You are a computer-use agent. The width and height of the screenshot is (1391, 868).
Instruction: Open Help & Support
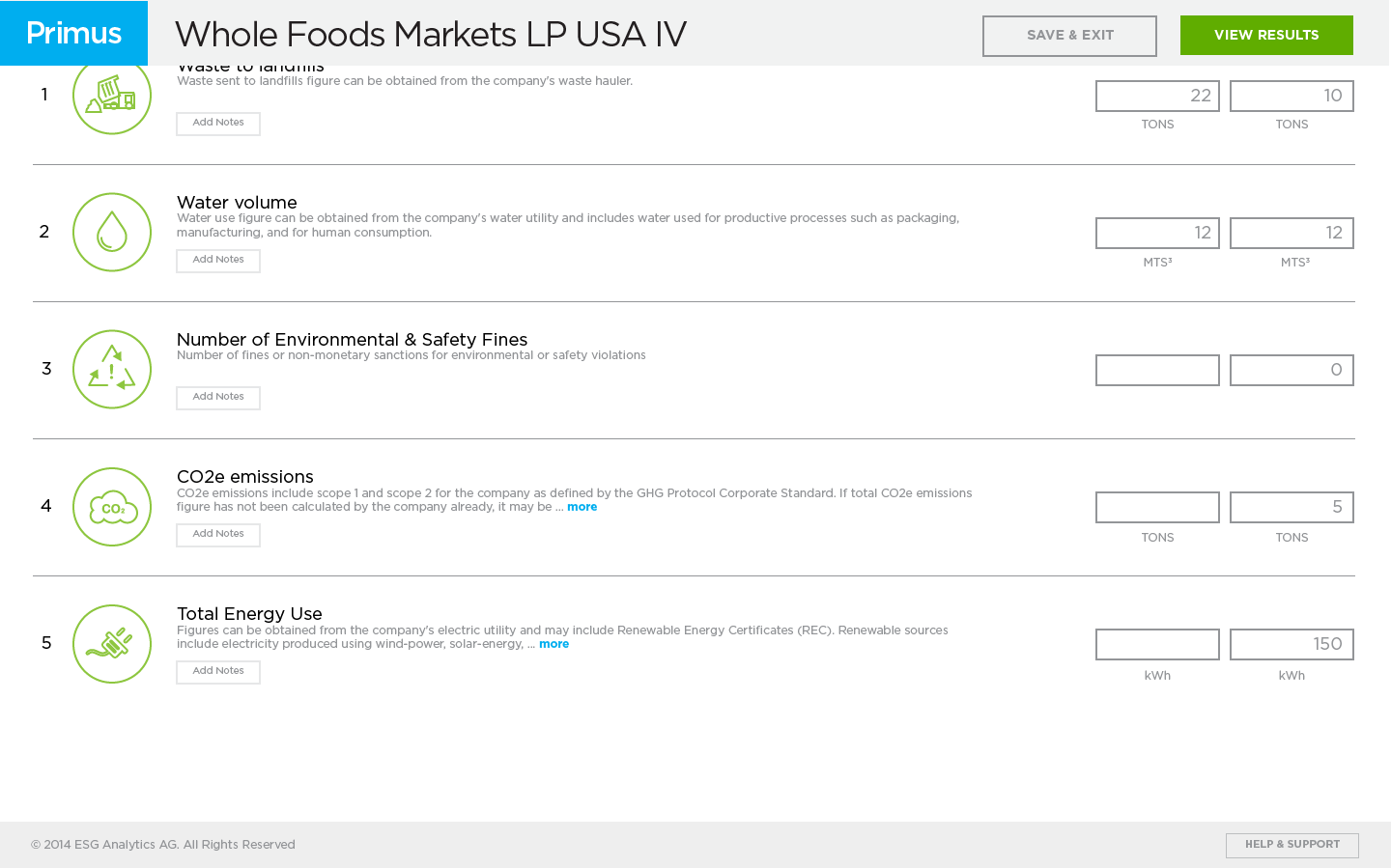[1292, 846]
